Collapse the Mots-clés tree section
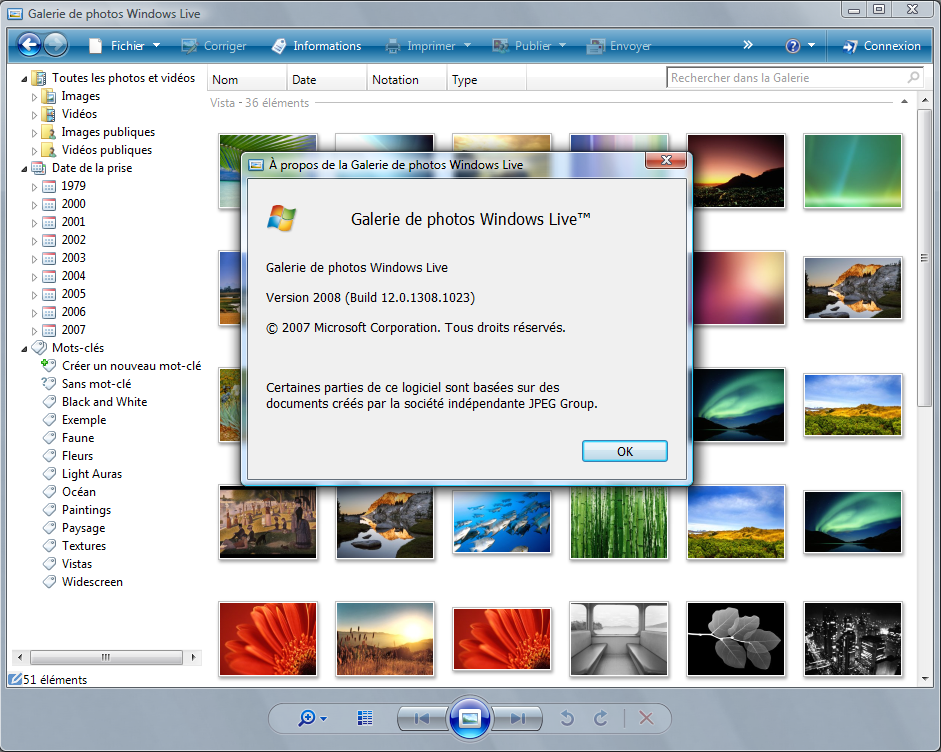Image resolution: width=941 pixels, height=752 pixels. [24, 348]
